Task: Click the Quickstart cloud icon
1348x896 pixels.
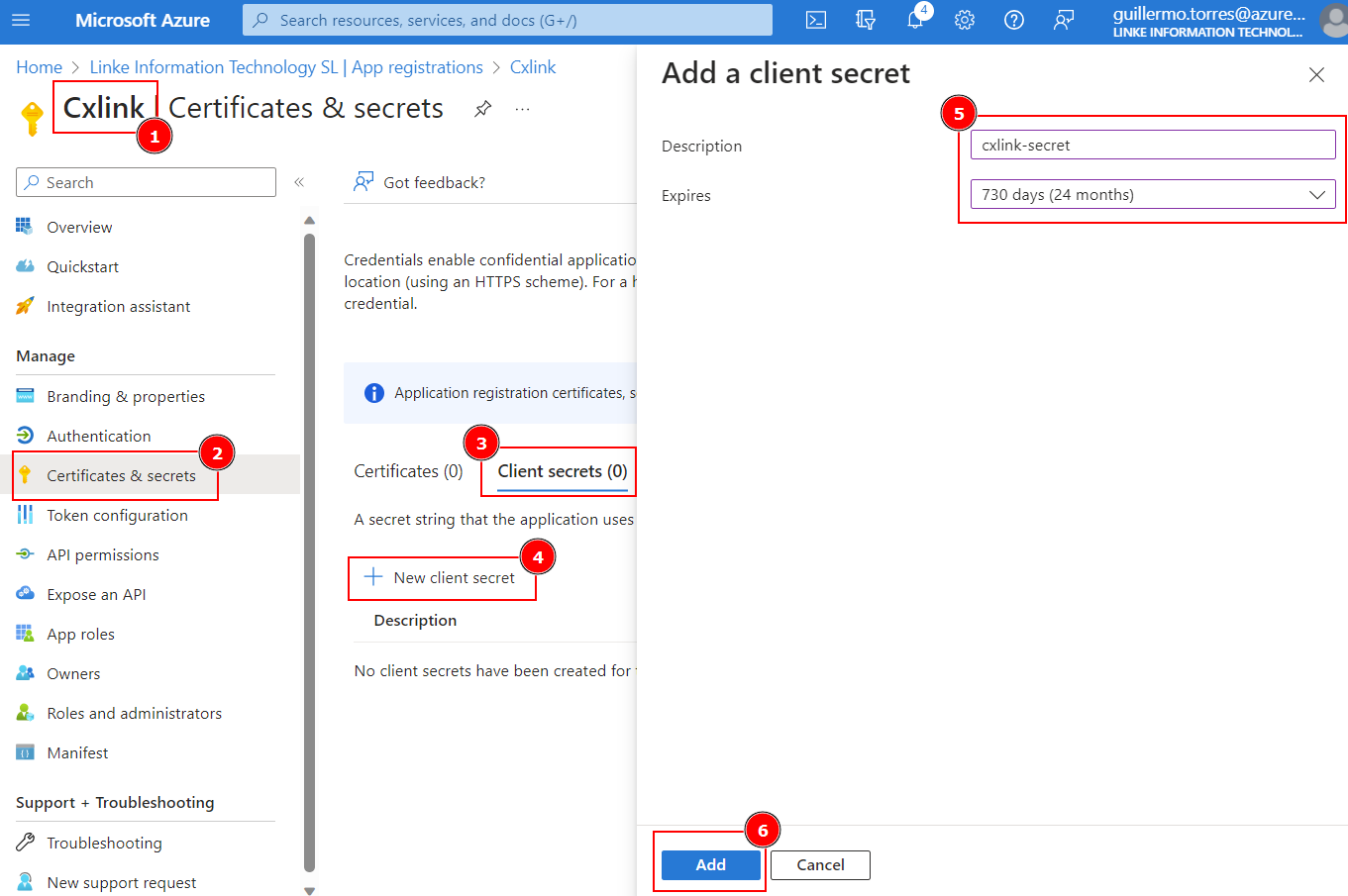Action: 25,266
